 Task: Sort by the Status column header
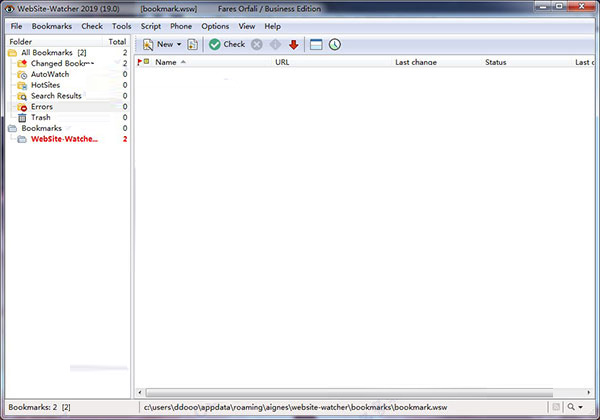click(x=496, y=62)
